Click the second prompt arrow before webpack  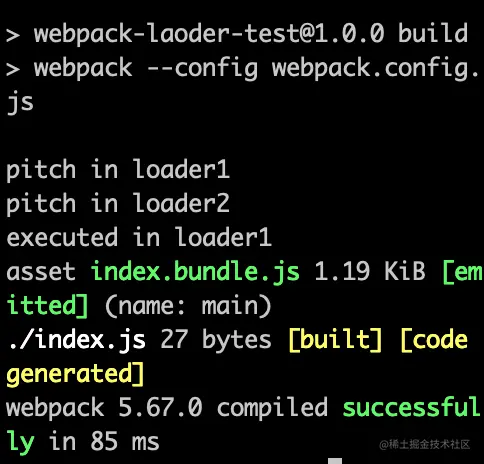[13, 69]
